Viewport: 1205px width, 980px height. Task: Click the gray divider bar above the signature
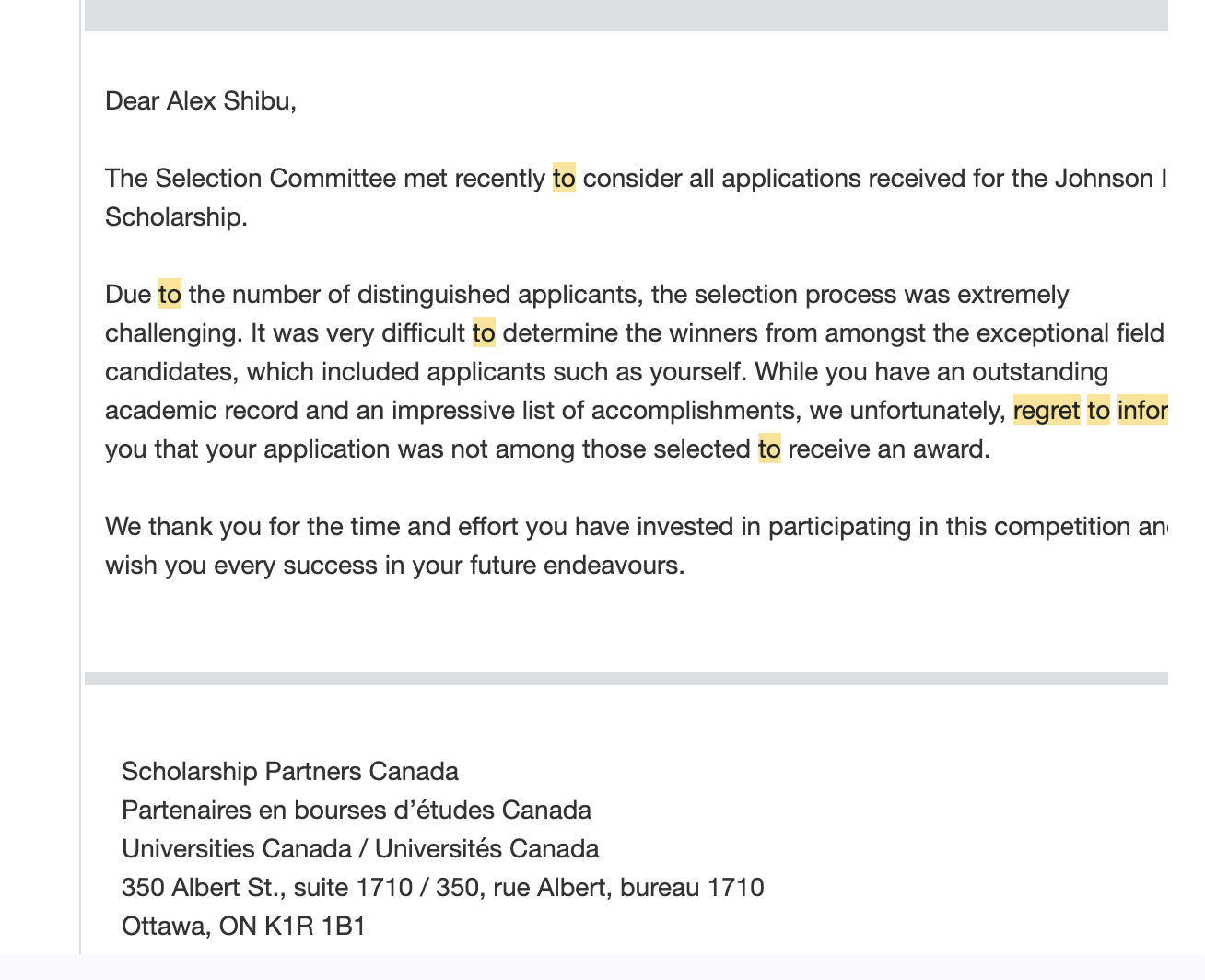point(626,679)
